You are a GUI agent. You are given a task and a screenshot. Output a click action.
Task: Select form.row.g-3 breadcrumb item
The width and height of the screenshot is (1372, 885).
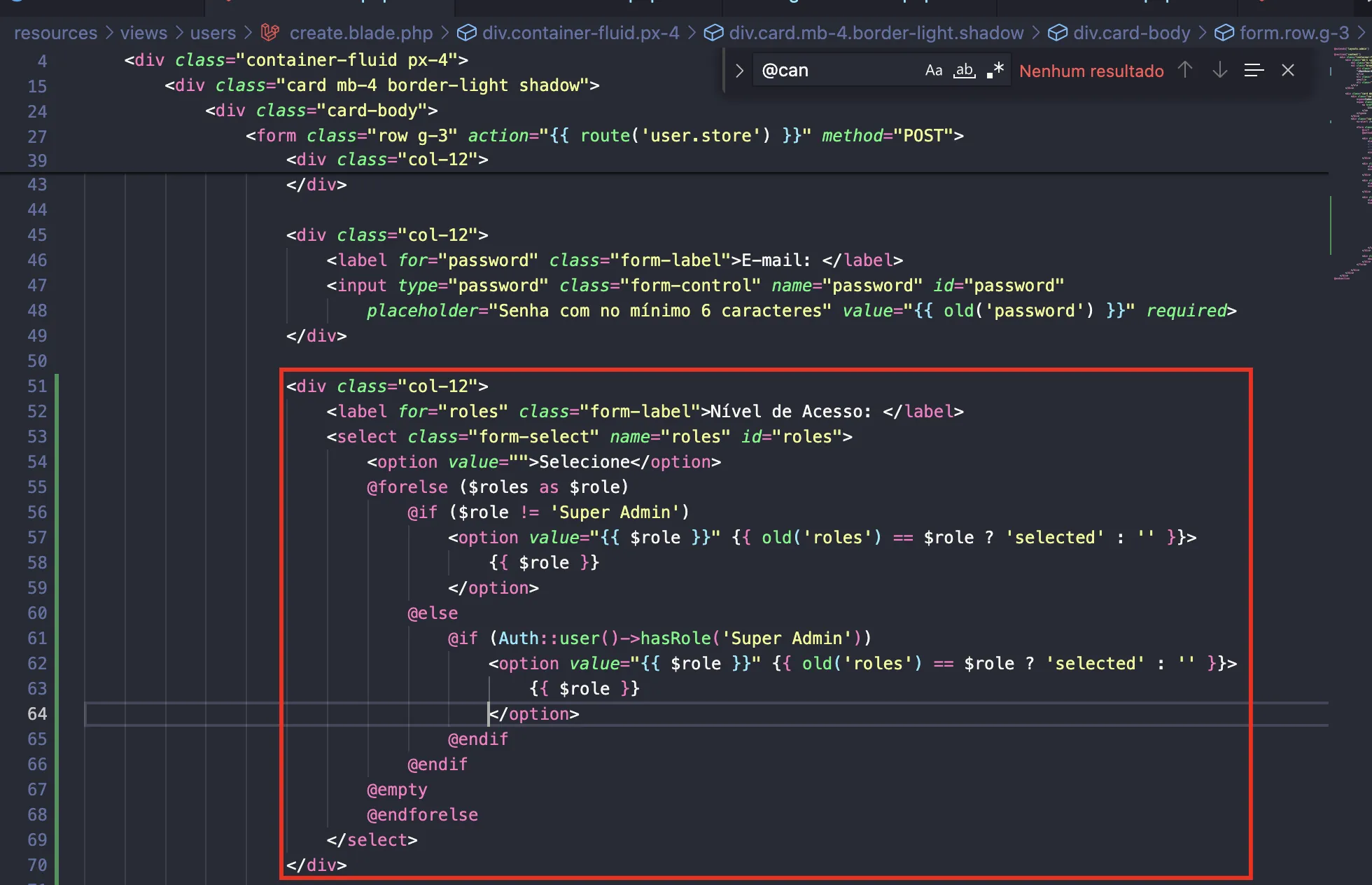pos(1294,33)
